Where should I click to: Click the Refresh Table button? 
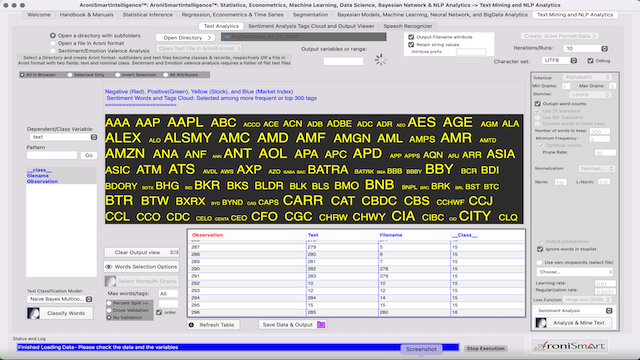pos(213,325)
